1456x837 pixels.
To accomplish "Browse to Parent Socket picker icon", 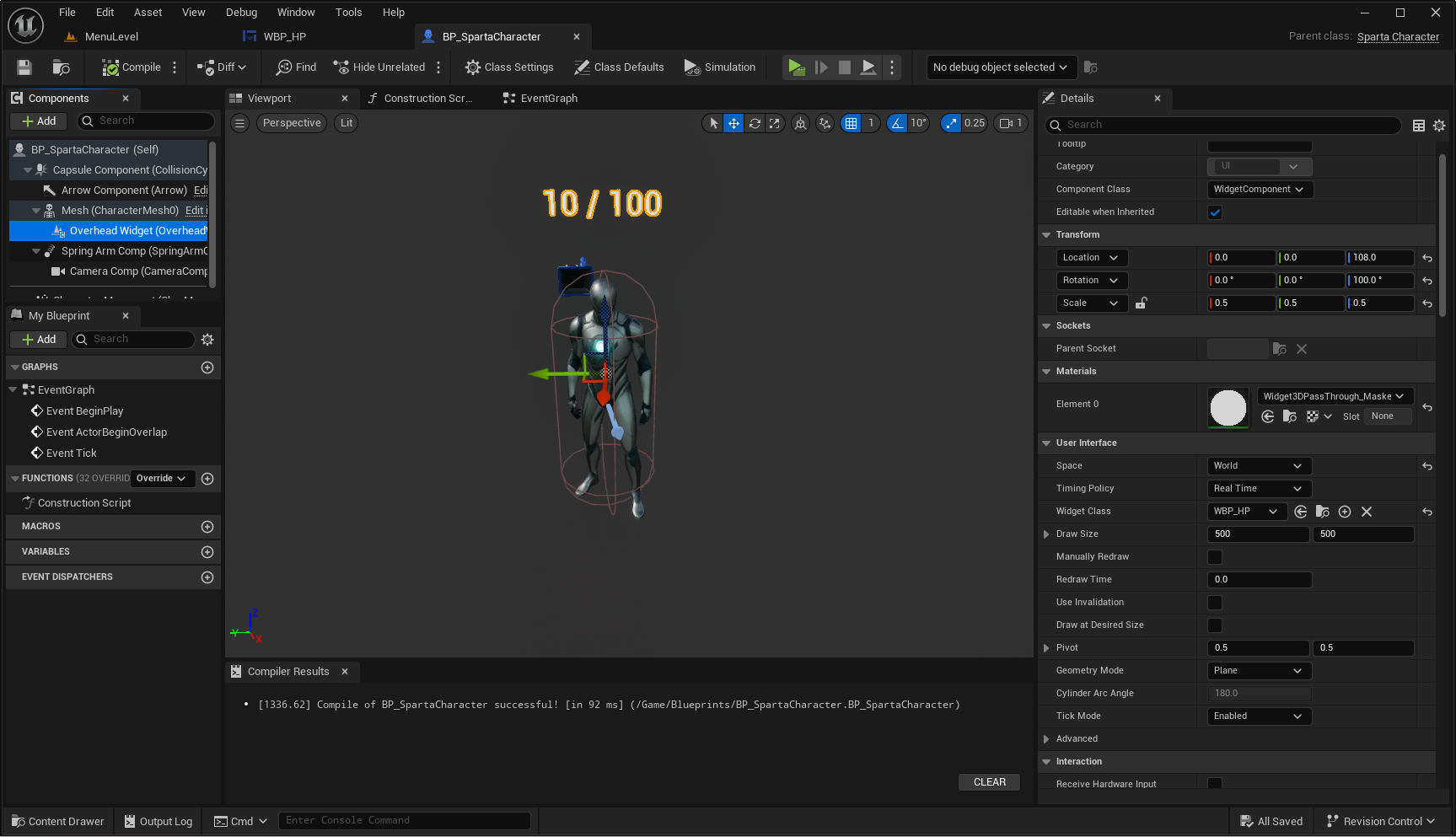I will click(x=1280, y=349).
